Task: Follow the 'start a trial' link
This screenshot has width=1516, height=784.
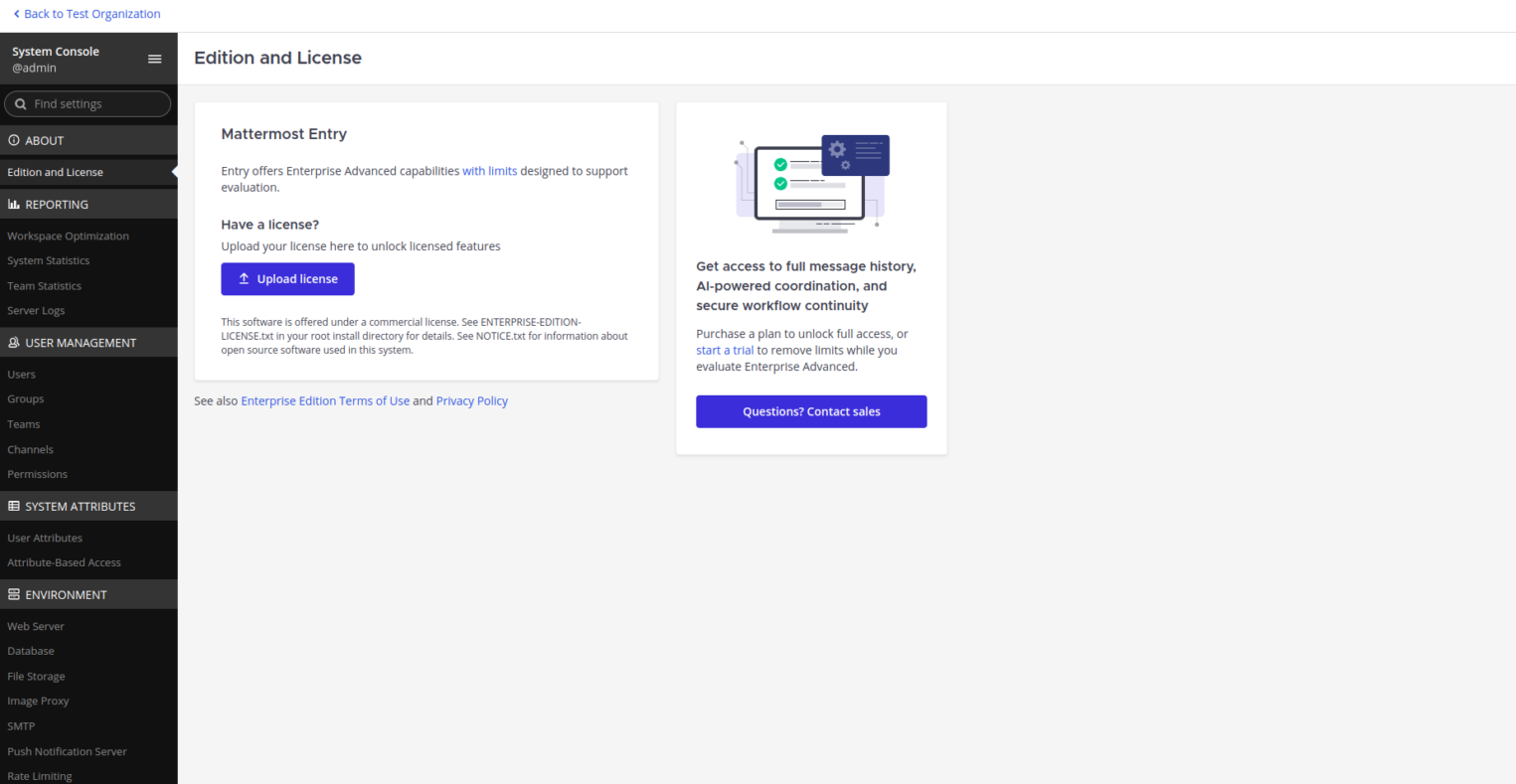Action: click(x=725, y=350)
